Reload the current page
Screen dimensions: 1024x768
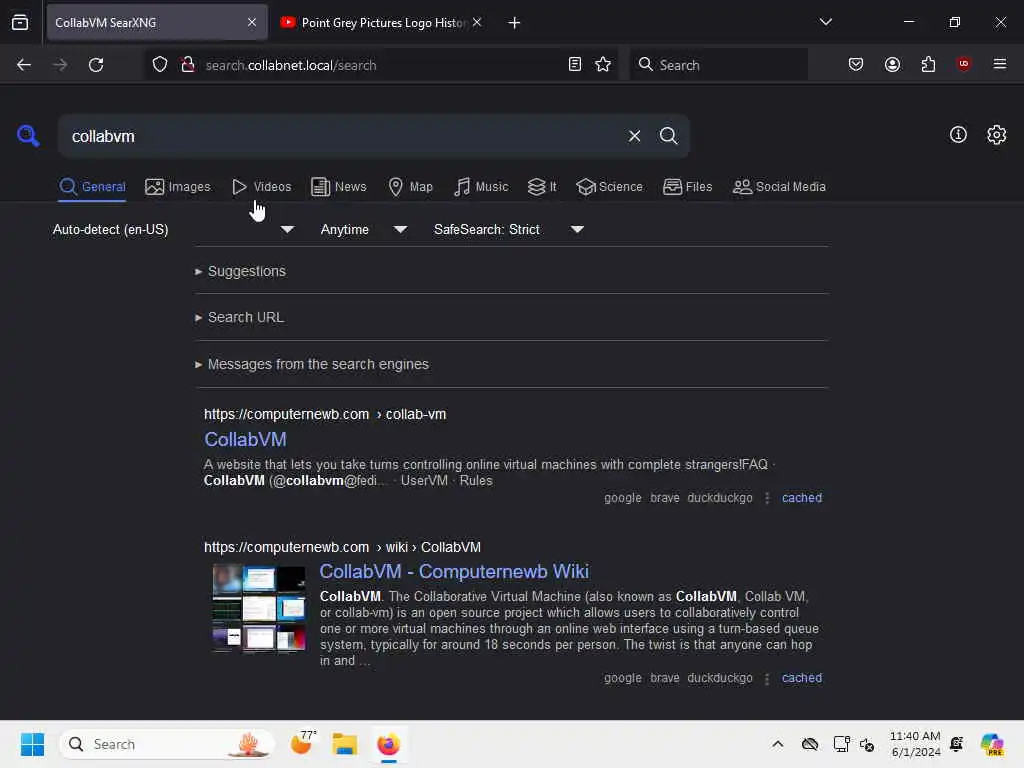tap(96, 65)
